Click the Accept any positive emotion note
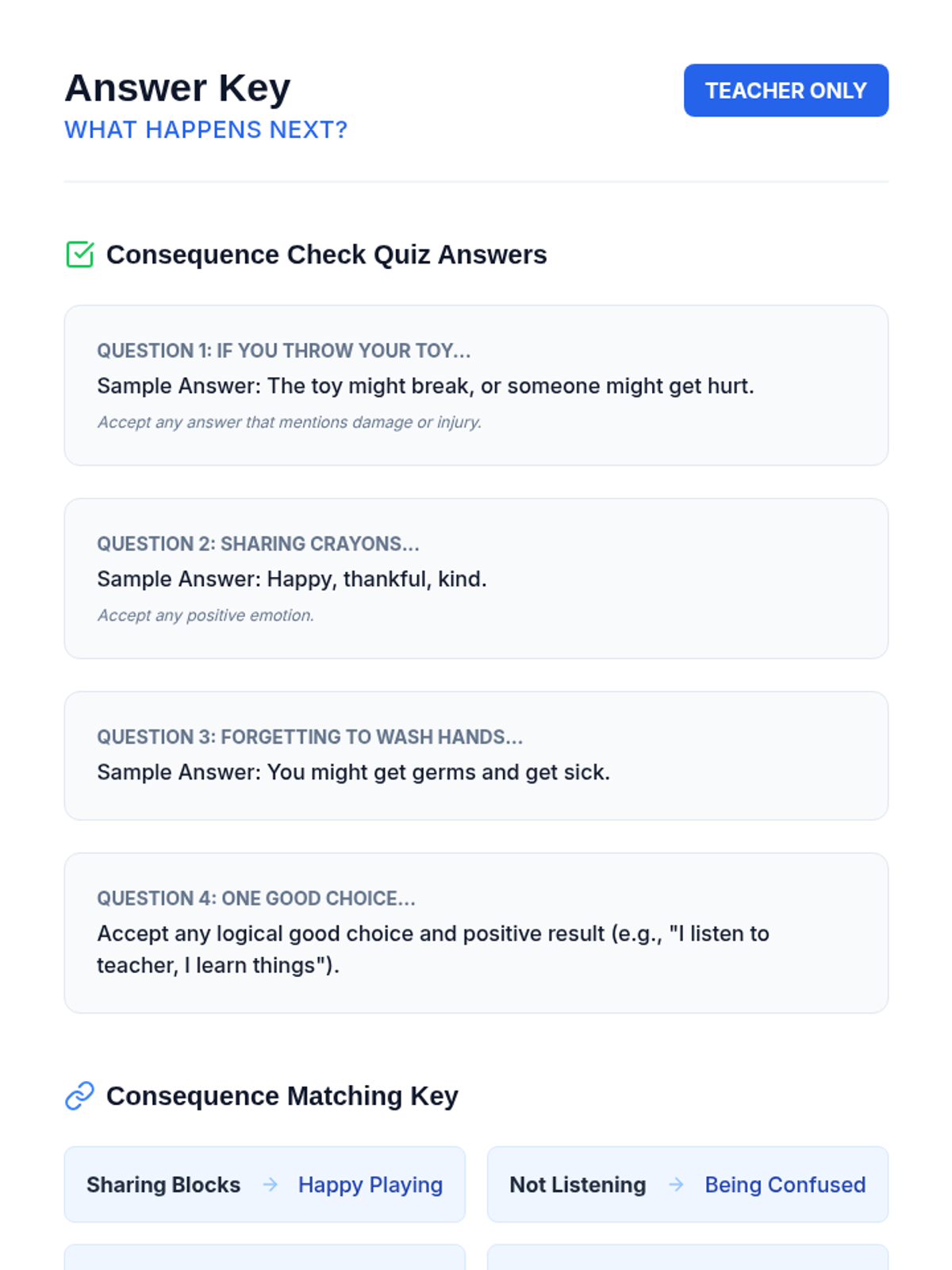952x1270 pixels. point(205,615)
